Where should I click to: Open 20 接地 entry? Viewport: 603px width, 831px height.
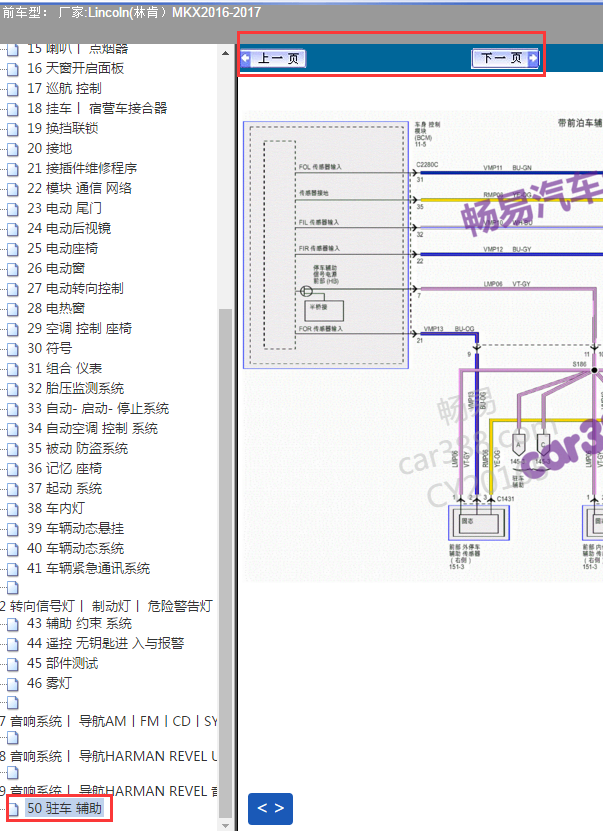(x=49, y=148)
